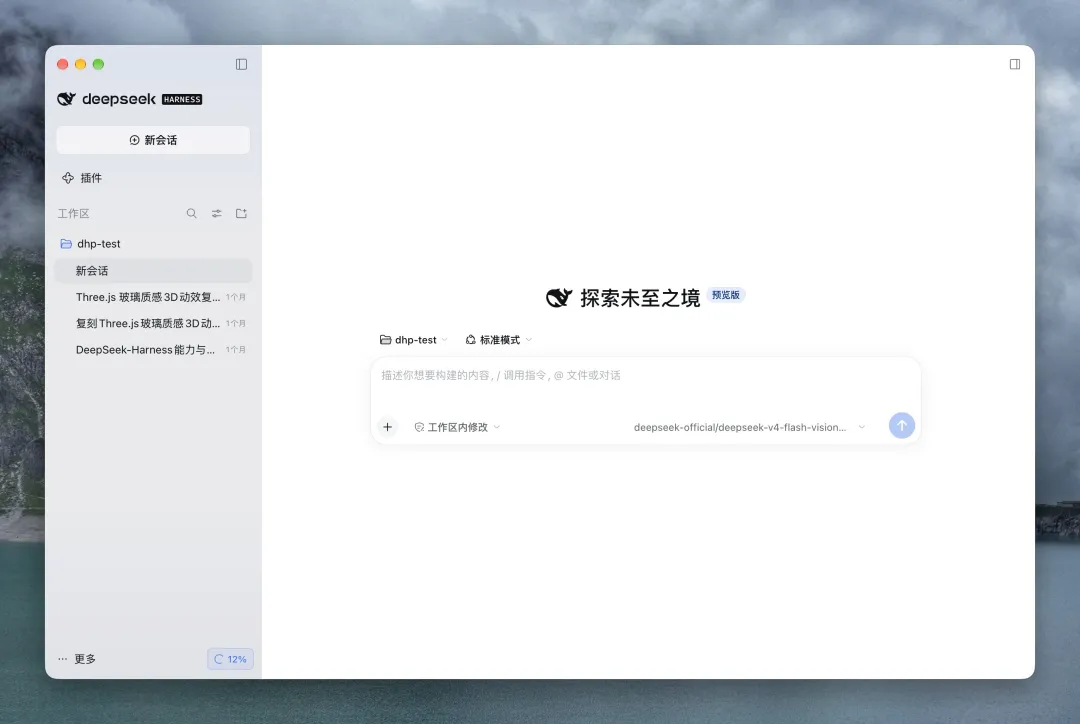The image size is (1080, 724).
Task: Open 工作区内修改 permission dropdown
Action: coord(457,427)
